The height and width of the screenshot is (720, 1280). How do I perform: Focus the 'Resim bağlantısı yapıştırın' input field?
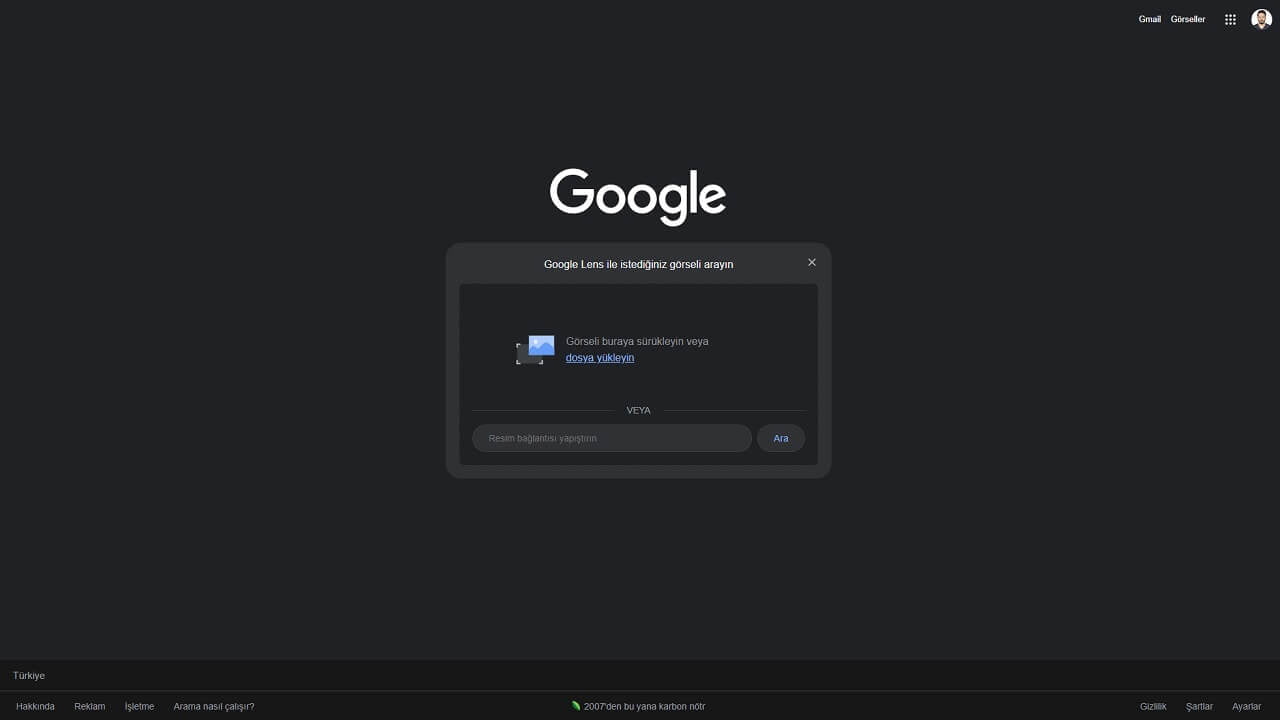click(x=612, y=438)
